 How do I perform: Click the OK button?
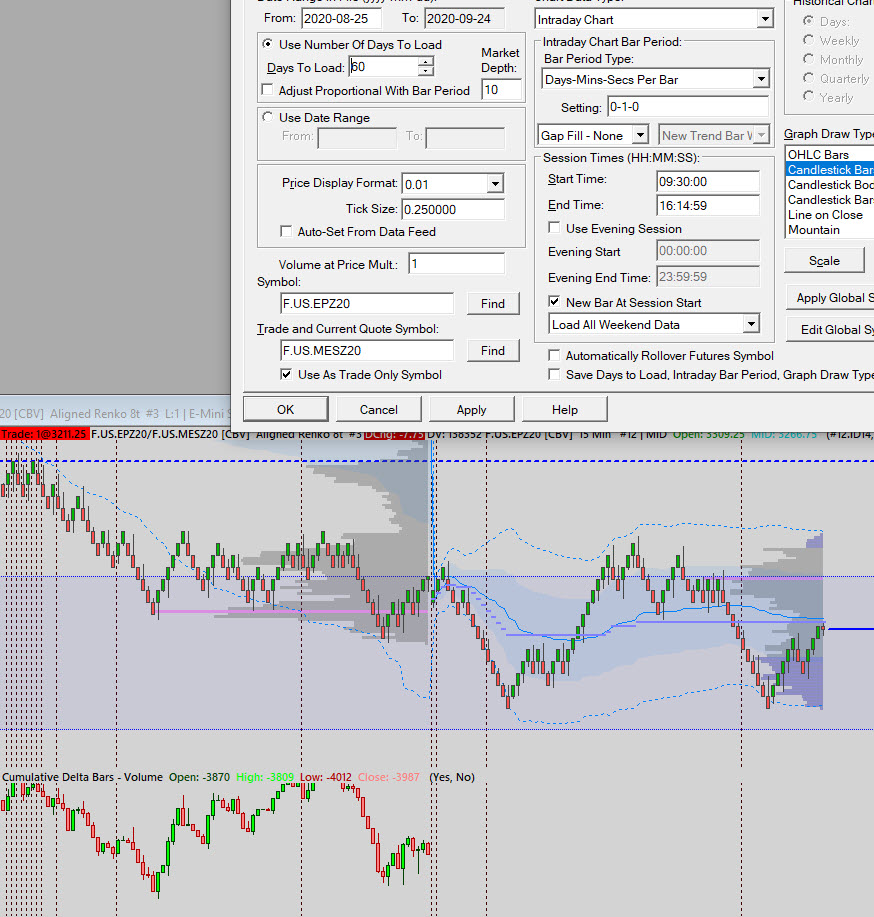coord(285,409)
